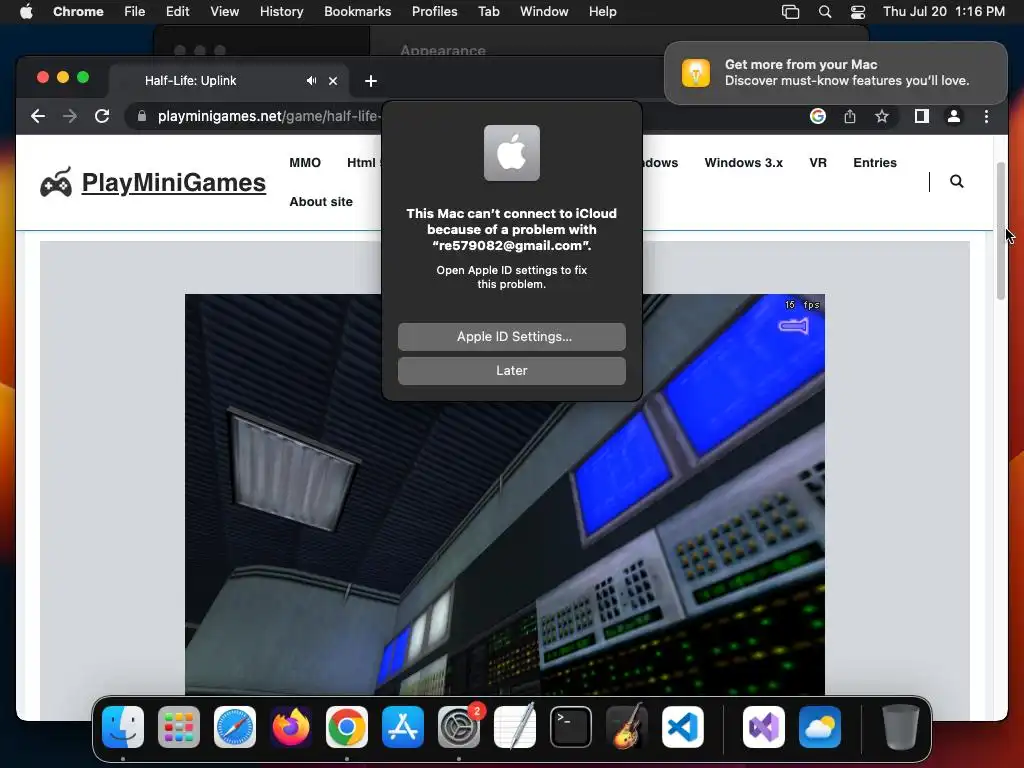Open the Help menu
The height and width of the screenshot is (768, 1024).
(602, 12)
